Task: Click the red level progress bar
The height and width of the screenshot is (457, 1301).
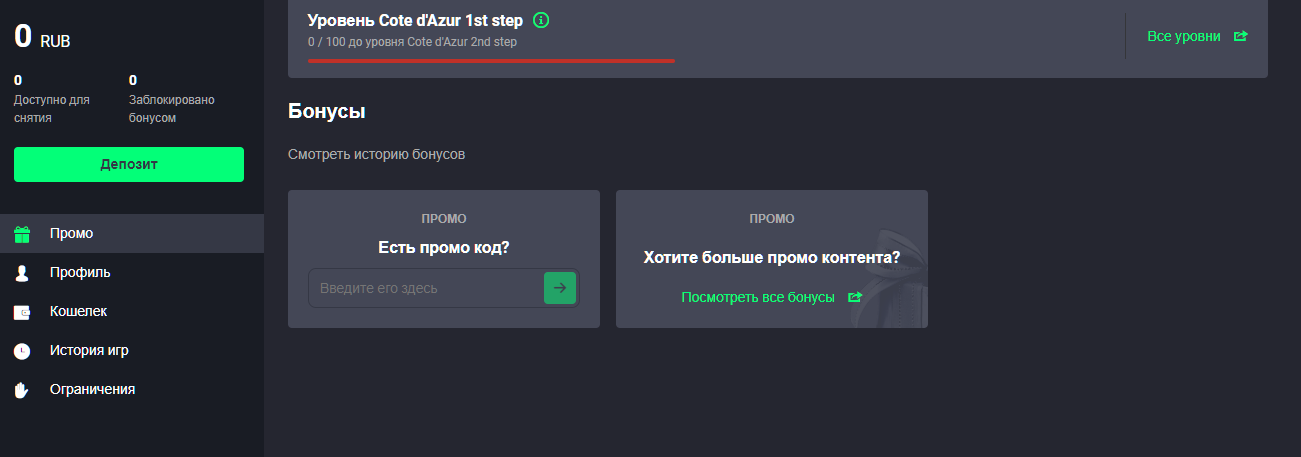Action: pyautogui.click(x=491, y=61)
